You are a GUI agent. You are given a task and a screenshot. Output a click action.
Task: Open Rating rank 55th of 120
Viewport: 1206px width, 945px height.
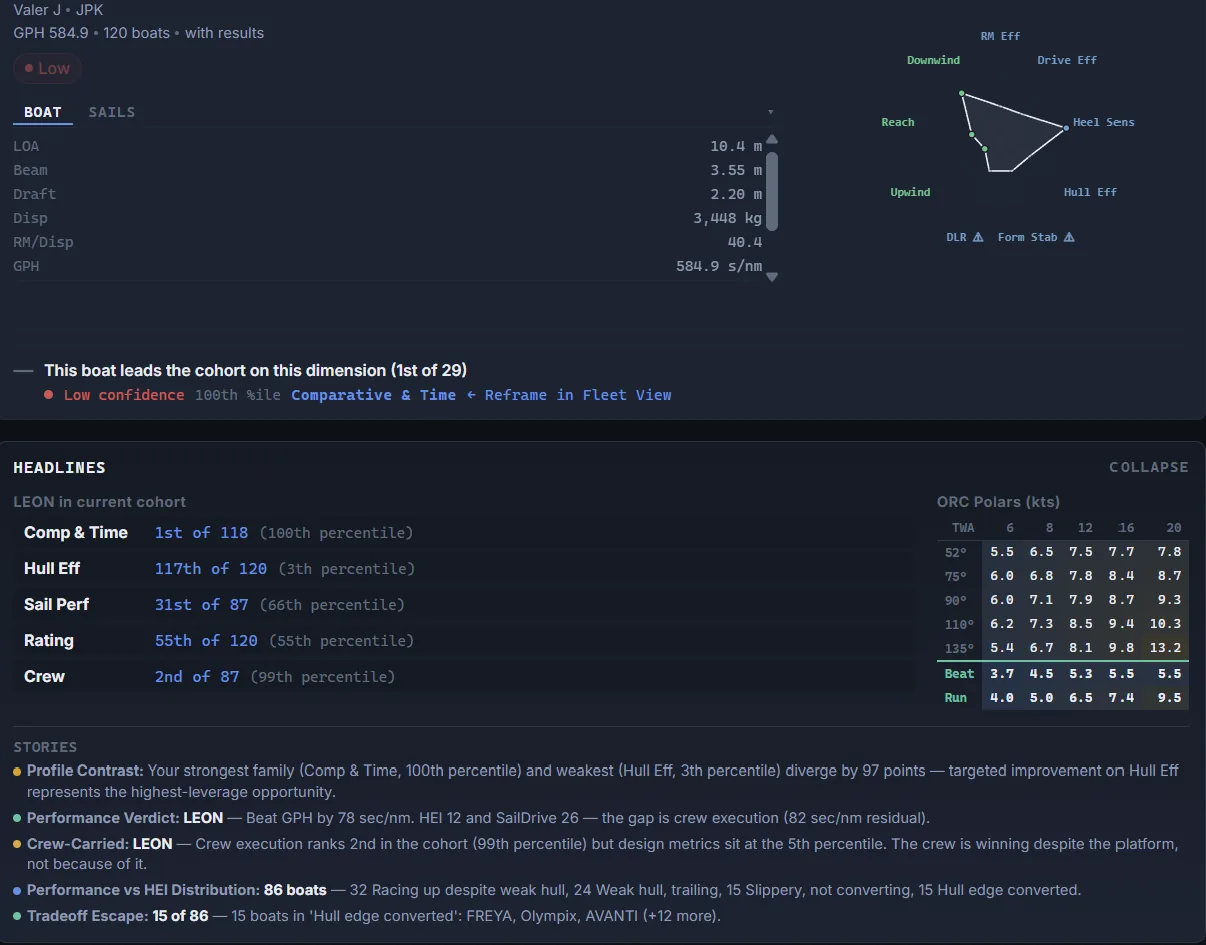206,641
